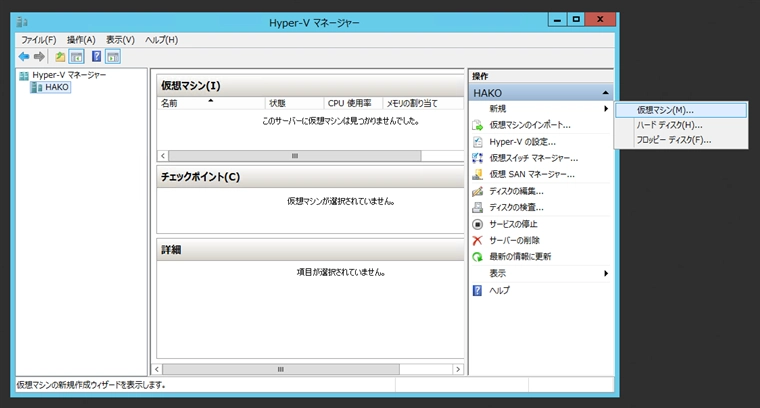Screen dimensions: 760x408
Task: Open Hyper-V の設定... action
Action: [x=522, y=142]
